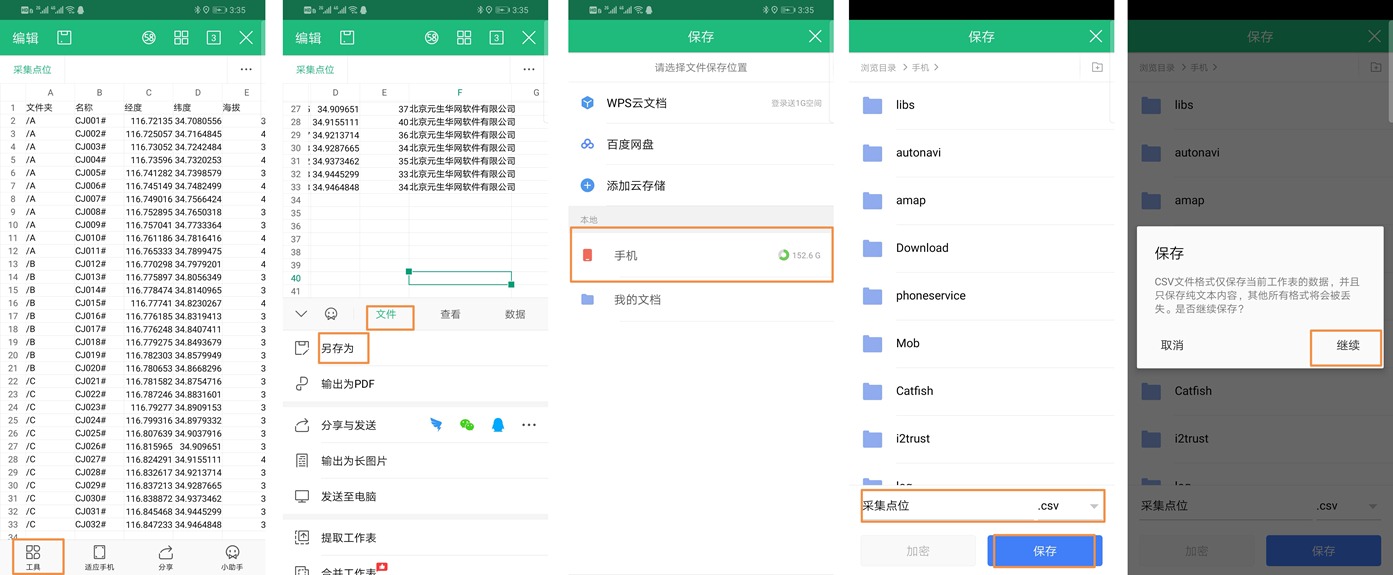Switch to the 查看 tab

450,314
